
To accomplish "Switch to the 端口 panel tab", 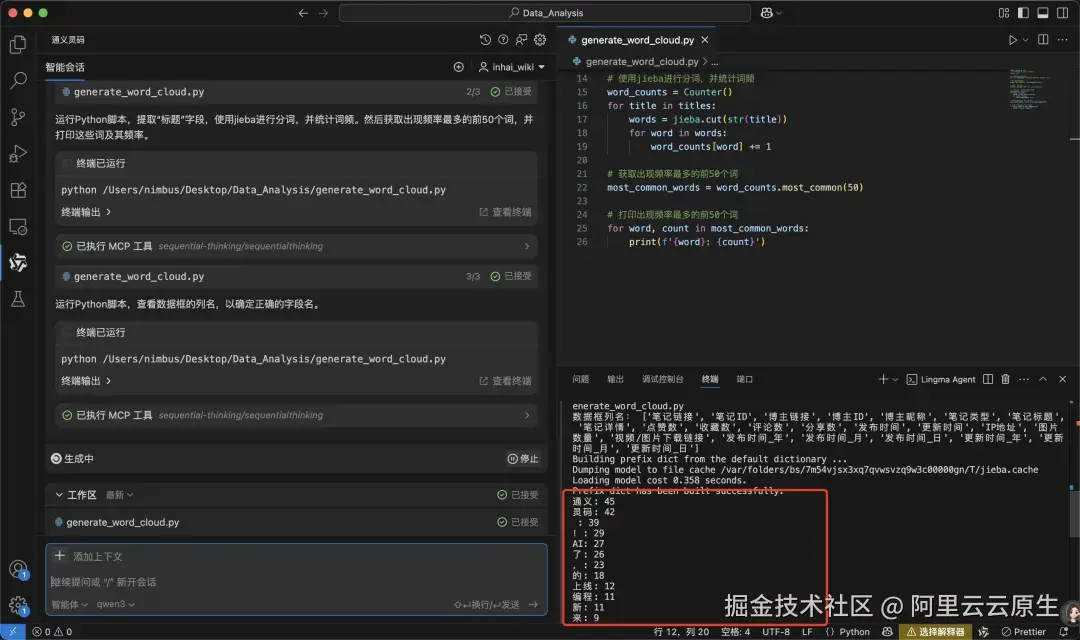I will [x=745, y=380].
